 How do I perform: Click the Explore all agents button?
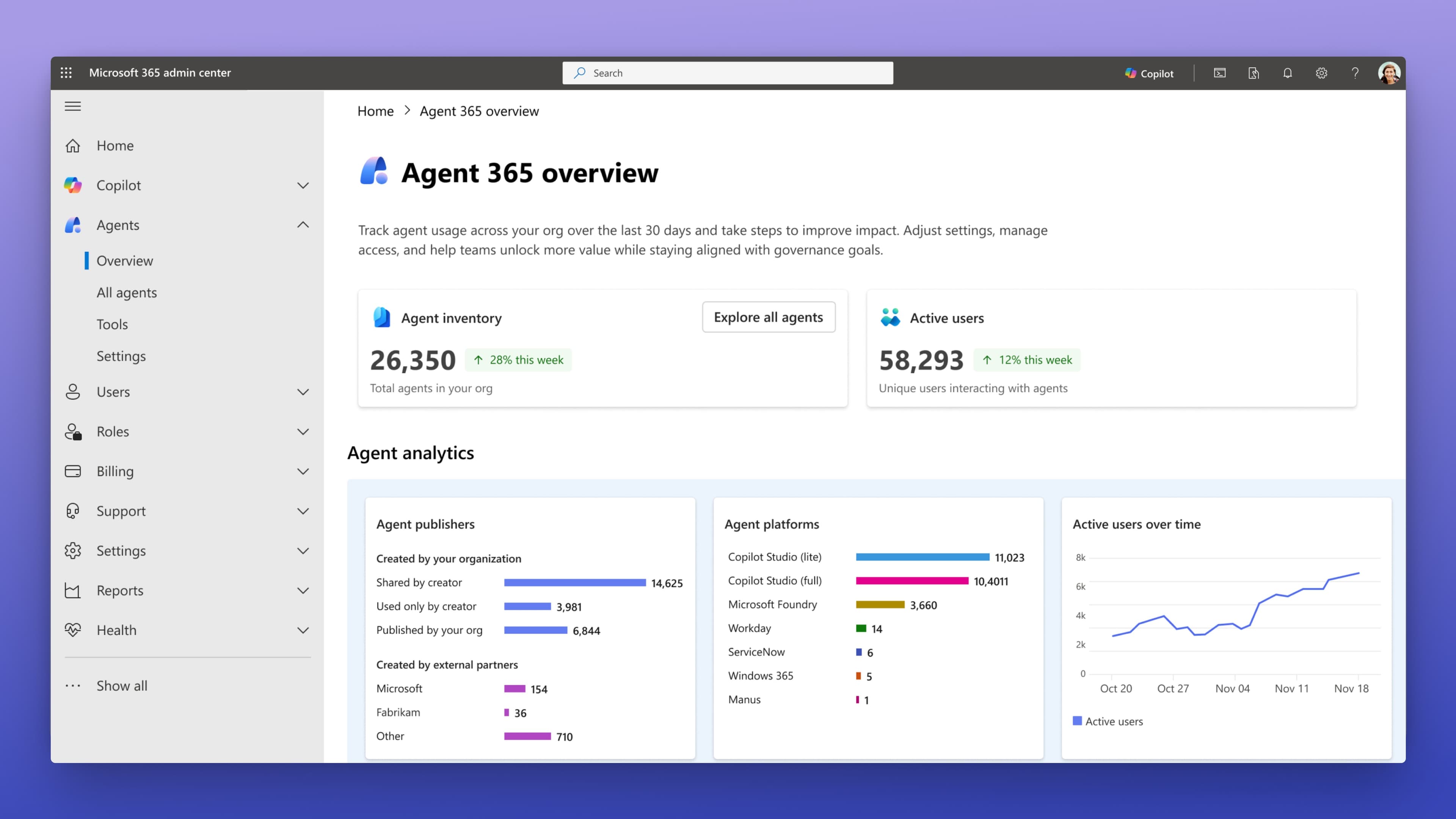click(x=769, y=317)
